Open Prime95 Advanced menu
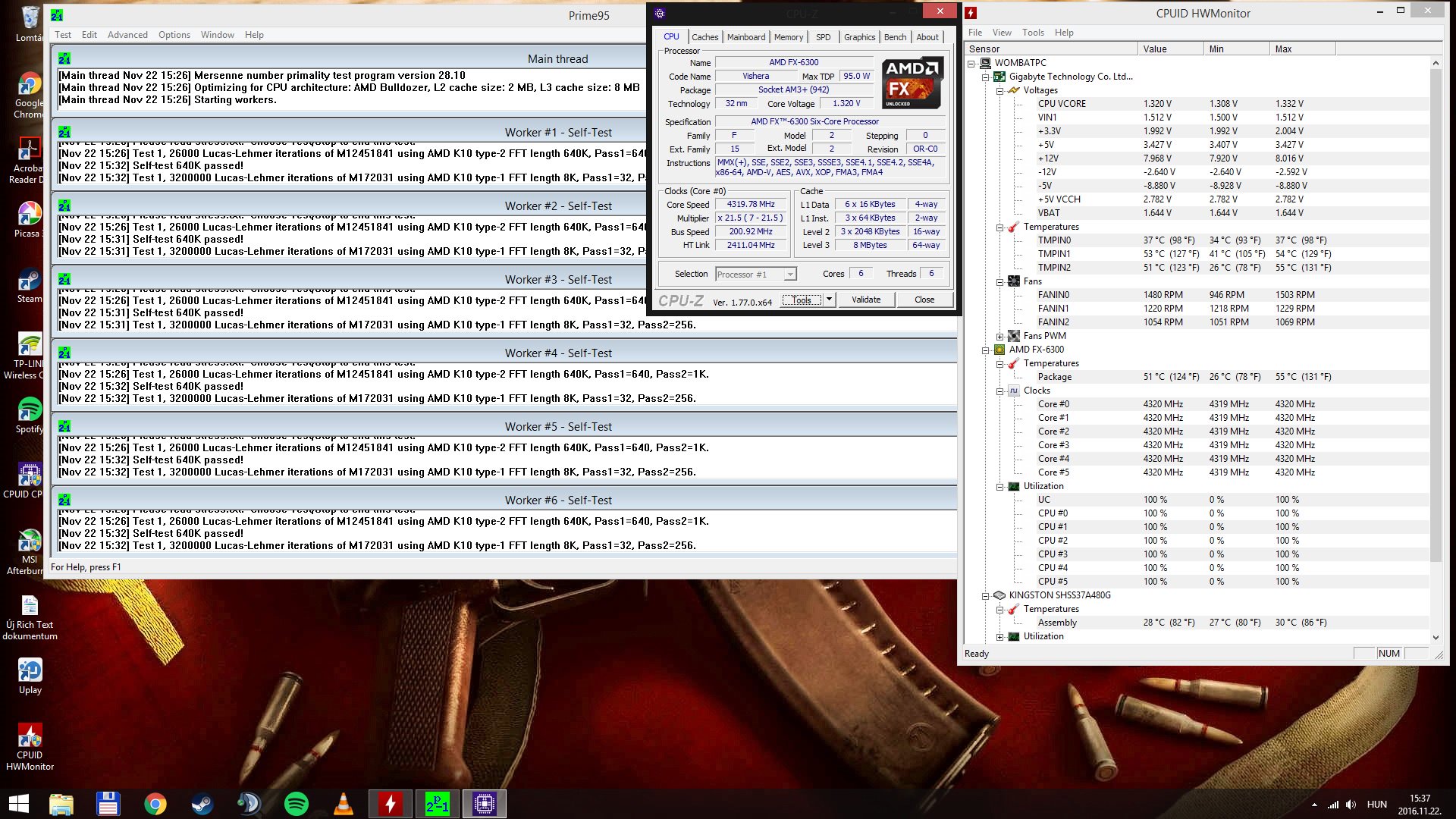This screenshot has width=1456, height=819. (127, 35)
